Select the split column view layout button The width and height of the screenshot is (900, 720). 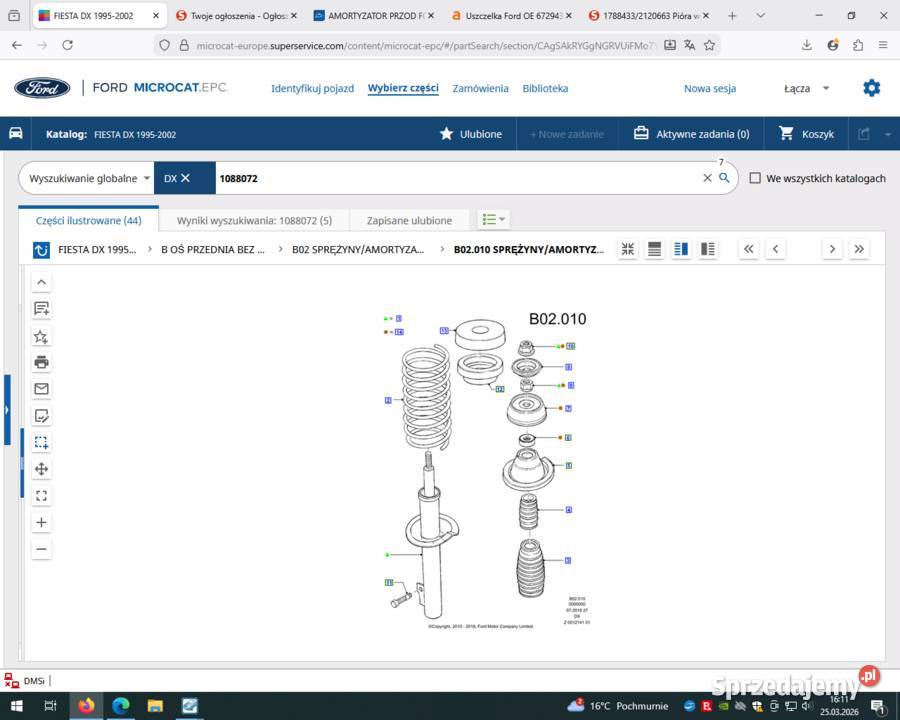pos(681,249)
